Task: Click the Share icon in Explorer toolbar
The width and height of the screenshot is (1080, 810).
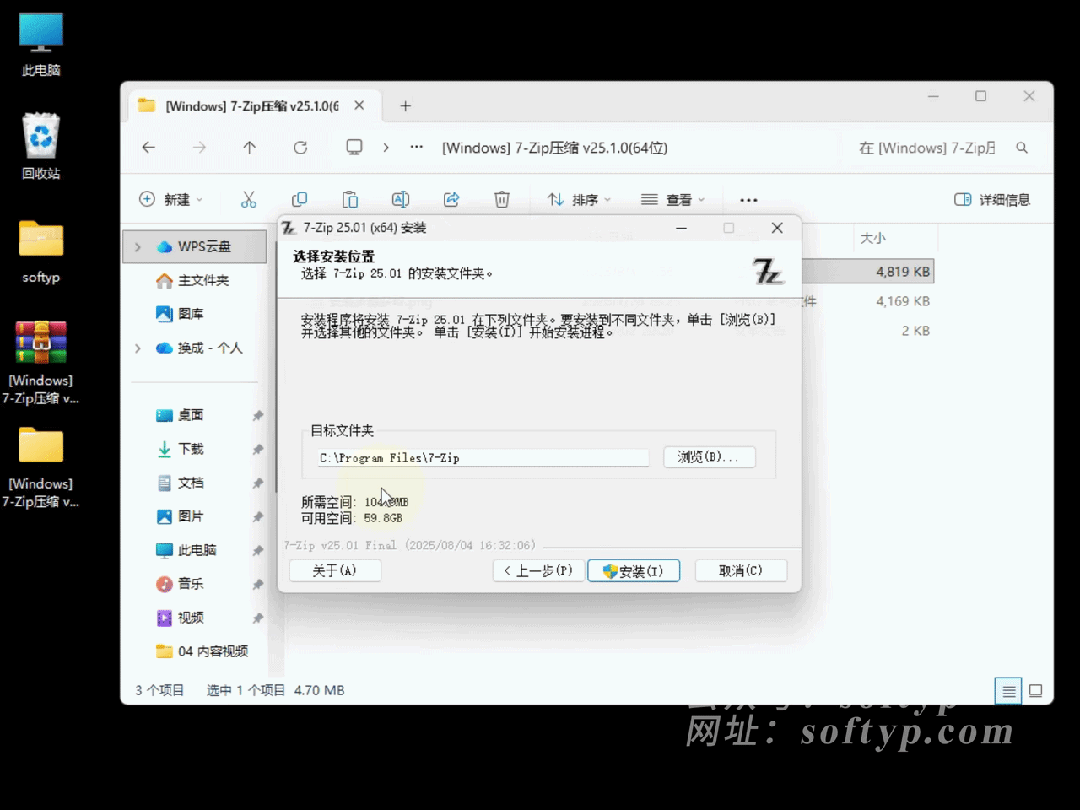Action: 451,200
